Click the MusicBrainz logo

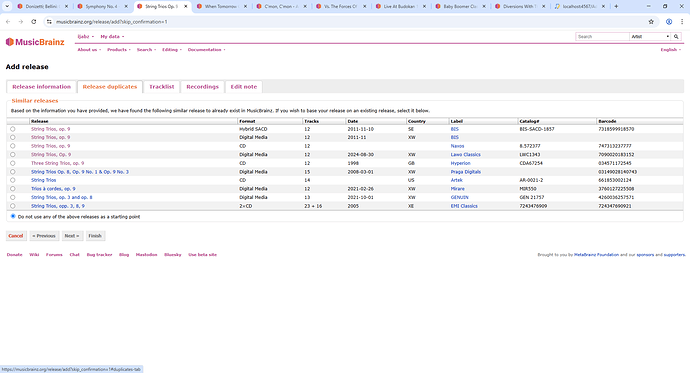[x=35, y=42]
